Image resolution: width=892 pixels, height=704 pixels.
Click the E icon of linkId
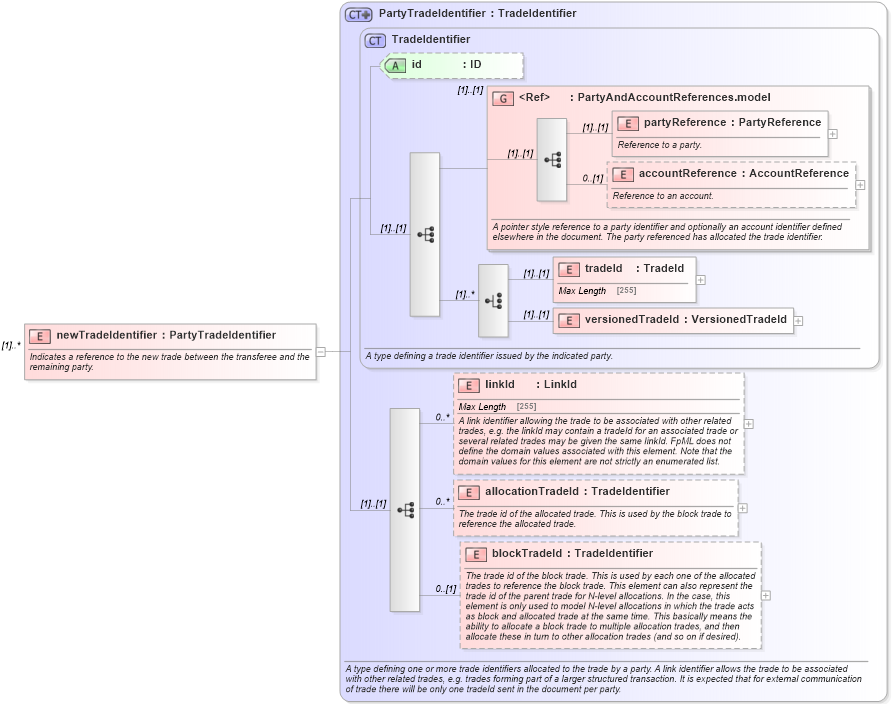pyautogui.click(x=468, y=386)
